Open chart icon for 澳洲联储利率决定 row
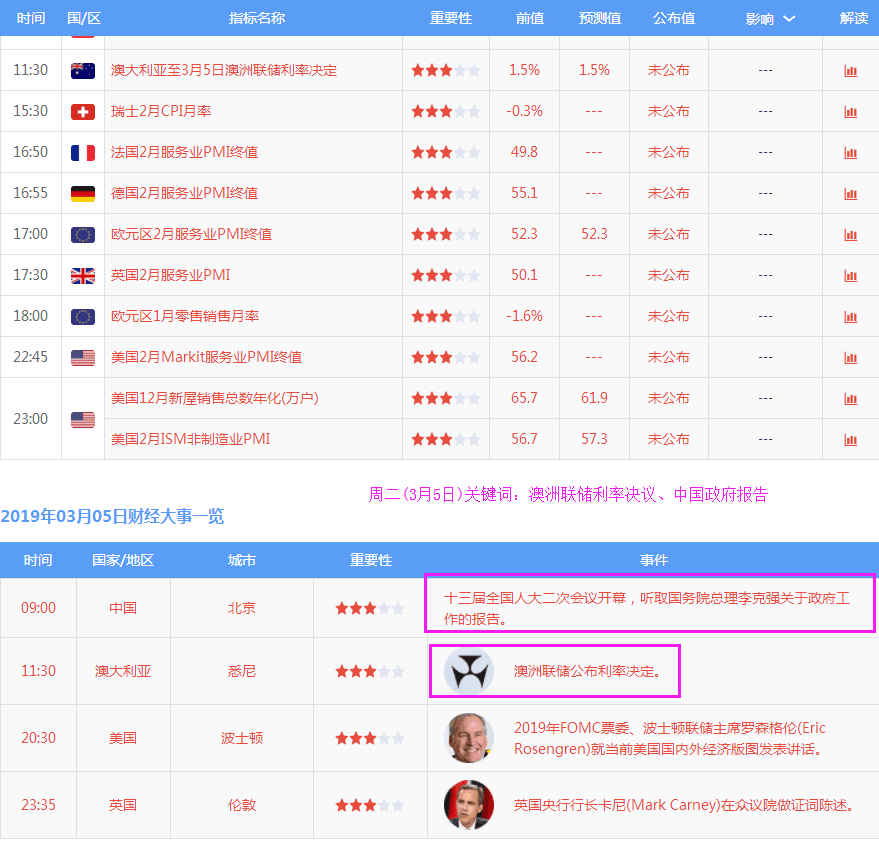The width and height of the screenshot is (879, 848). [x=850, y=71]
